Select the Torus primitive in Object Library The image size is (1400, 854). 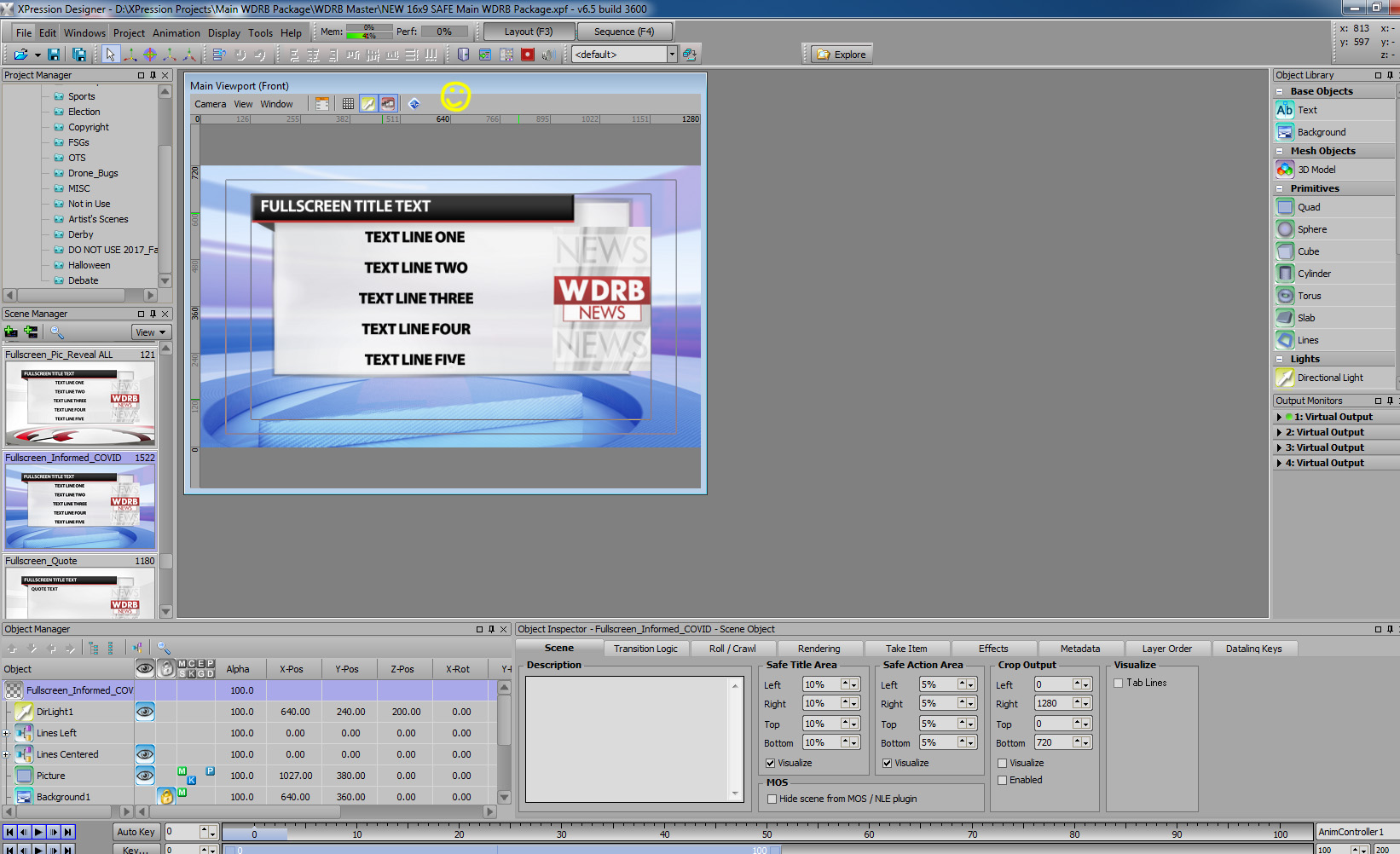(1309, 296)
